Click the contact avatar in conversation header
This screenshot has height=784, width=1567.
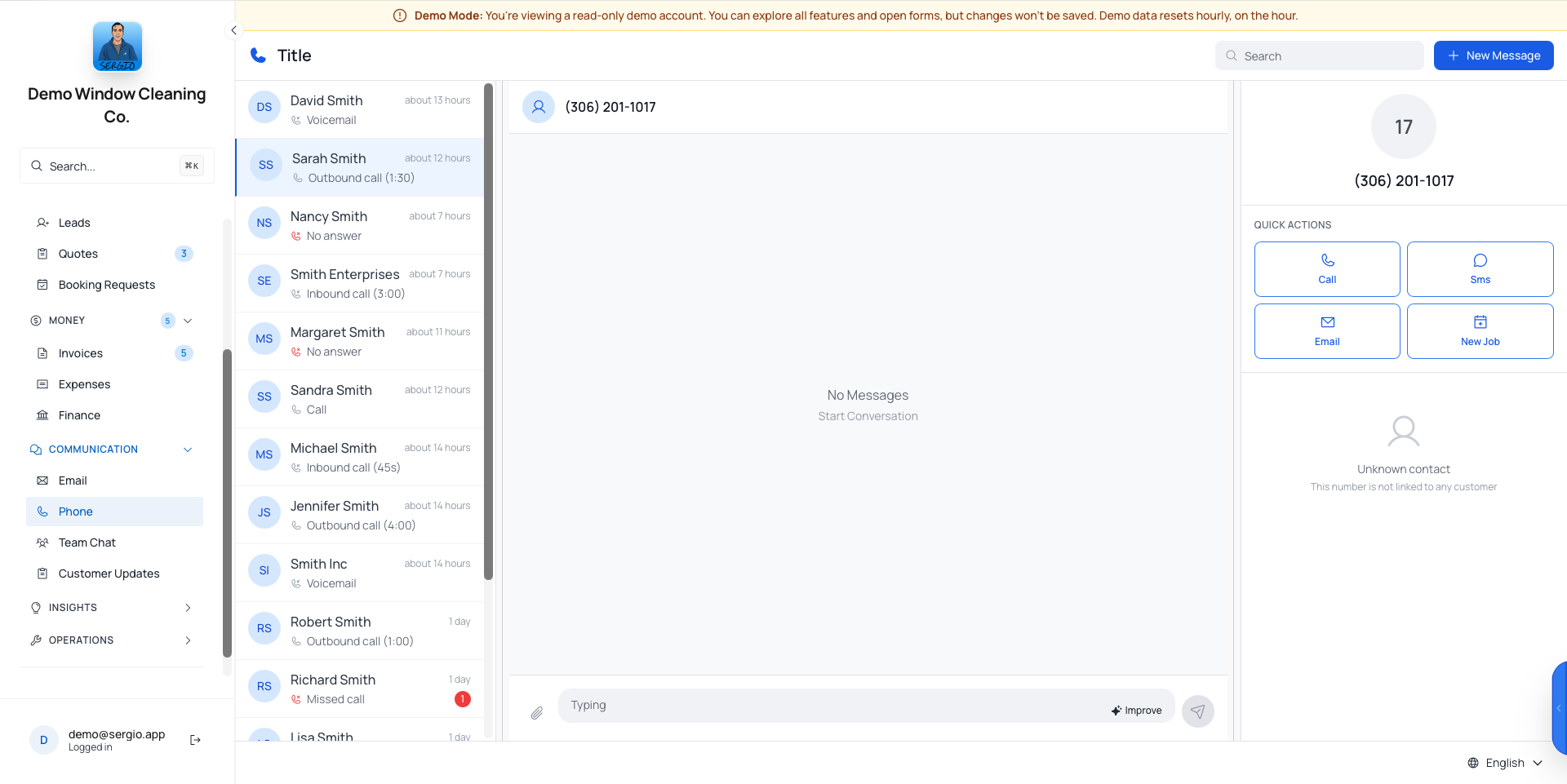coord(539,107)
